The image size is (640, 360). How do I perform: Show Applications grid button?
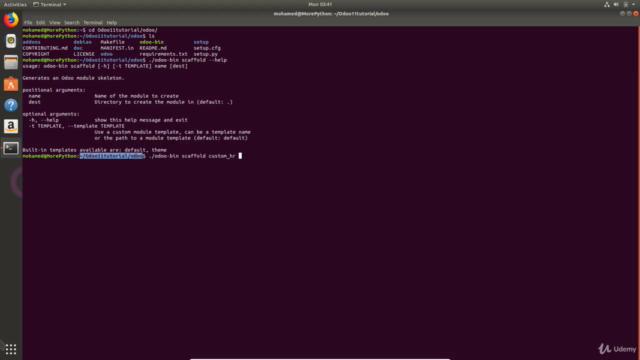point(11,349)
